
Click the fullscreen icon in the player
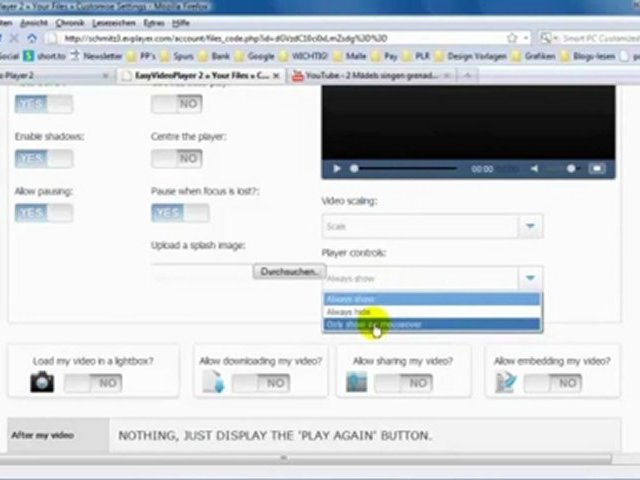[598, 169]
